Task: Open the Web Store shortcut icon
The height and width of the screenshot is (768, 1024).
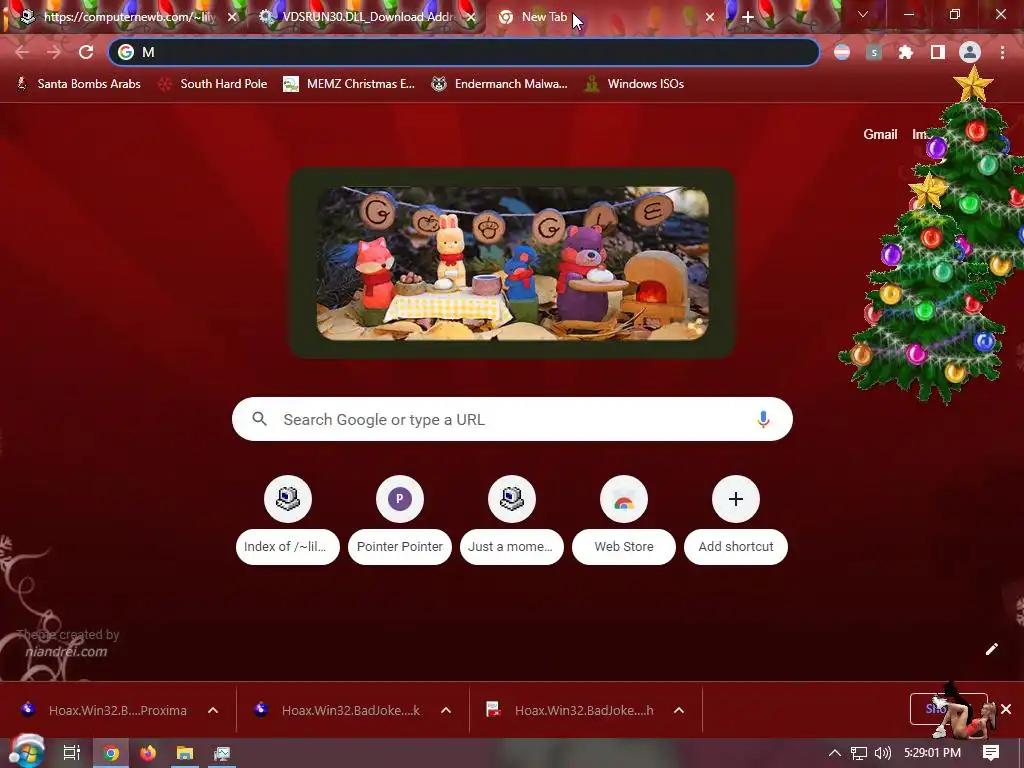Action: (x=624, y=499)
